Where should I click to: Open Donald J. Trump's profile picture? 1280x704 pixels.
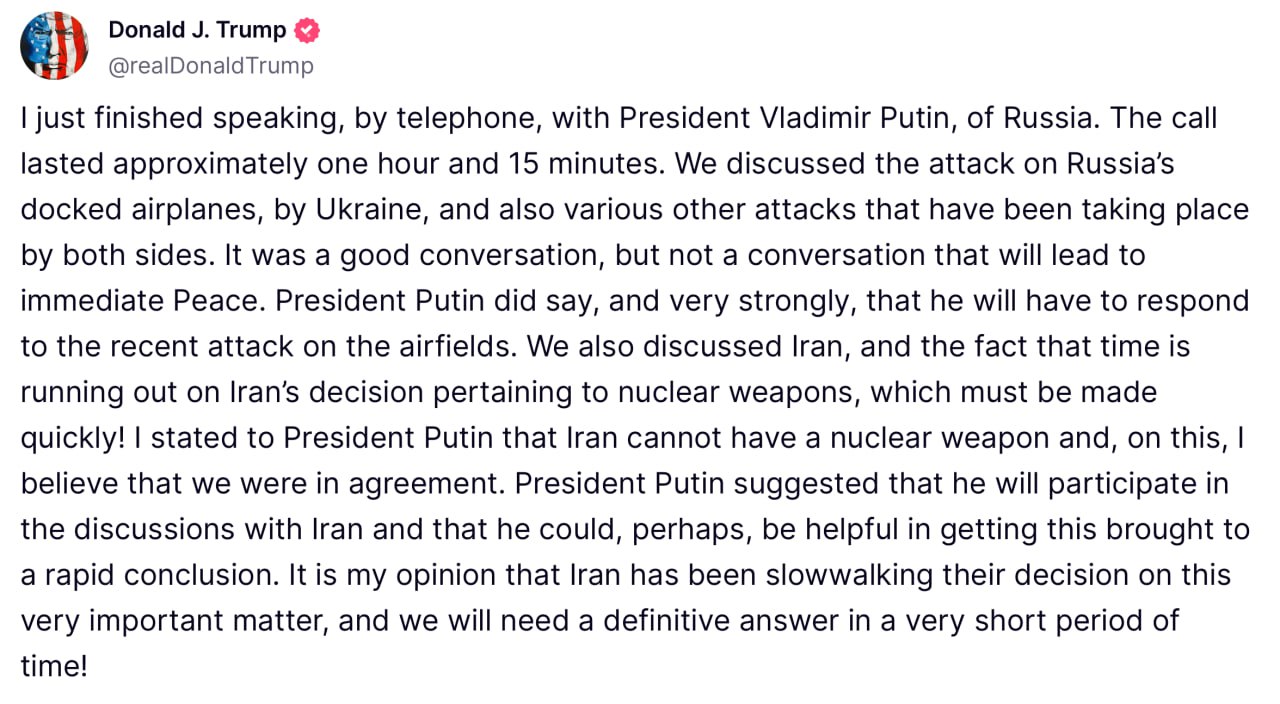[54, 45]
